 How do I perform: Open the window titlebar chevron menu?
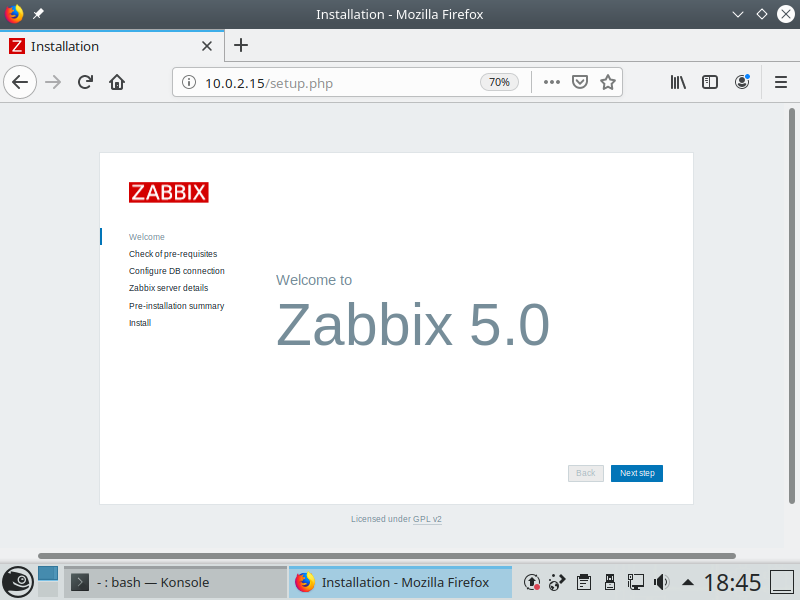(738, 14)
